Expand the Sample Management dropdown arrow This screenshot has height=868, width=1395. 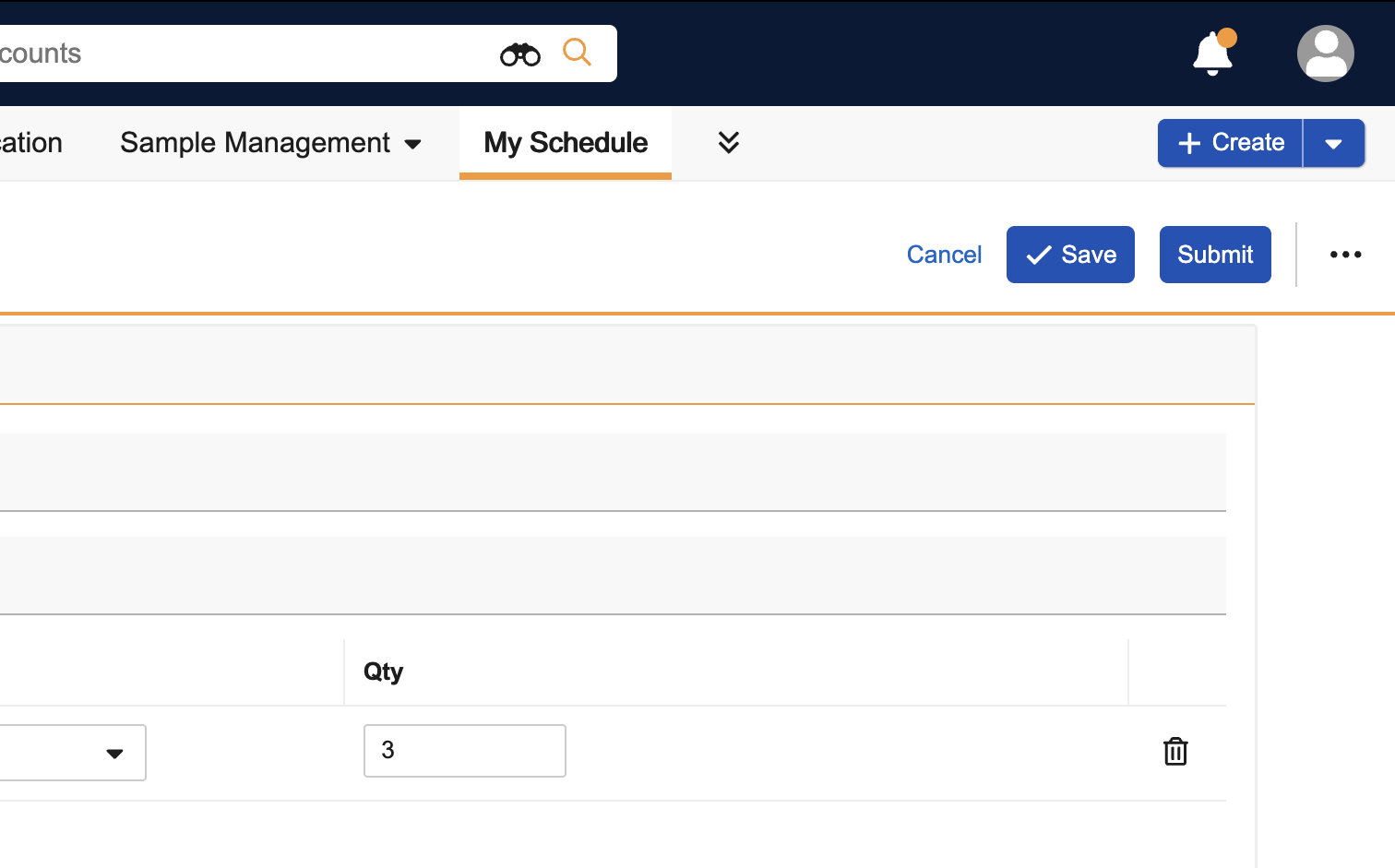click(x=413, y=144)
